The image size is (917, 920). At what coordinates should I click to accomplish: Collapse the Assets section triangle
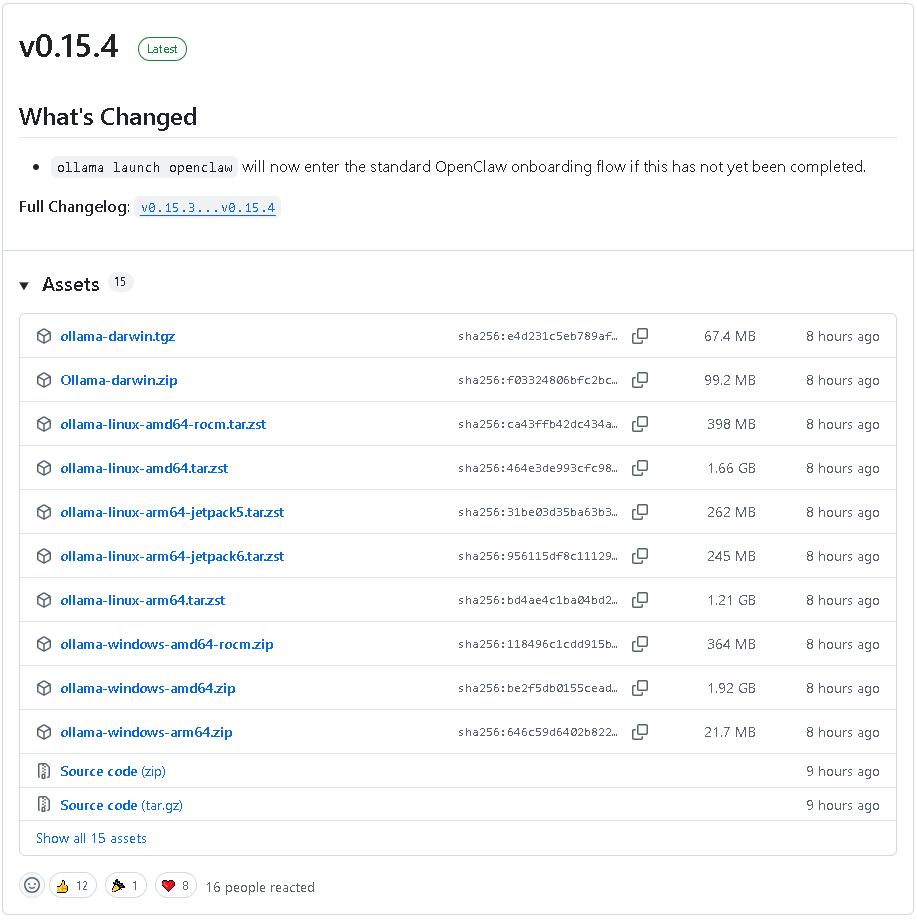[x=24, y=286]
